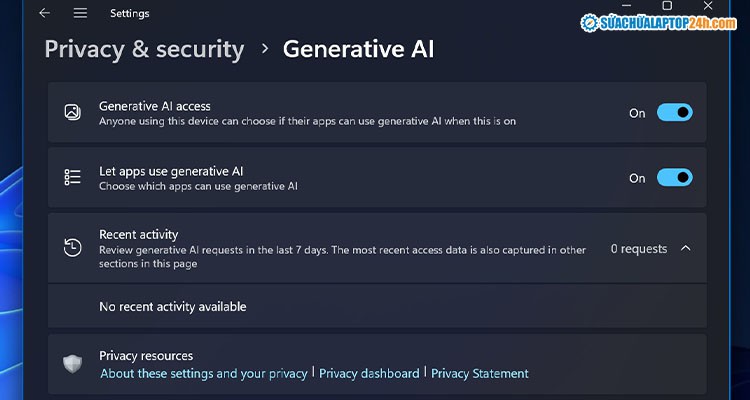Maximize the Settings window
This screenshot has width=750, height=400.
point(667,6)
